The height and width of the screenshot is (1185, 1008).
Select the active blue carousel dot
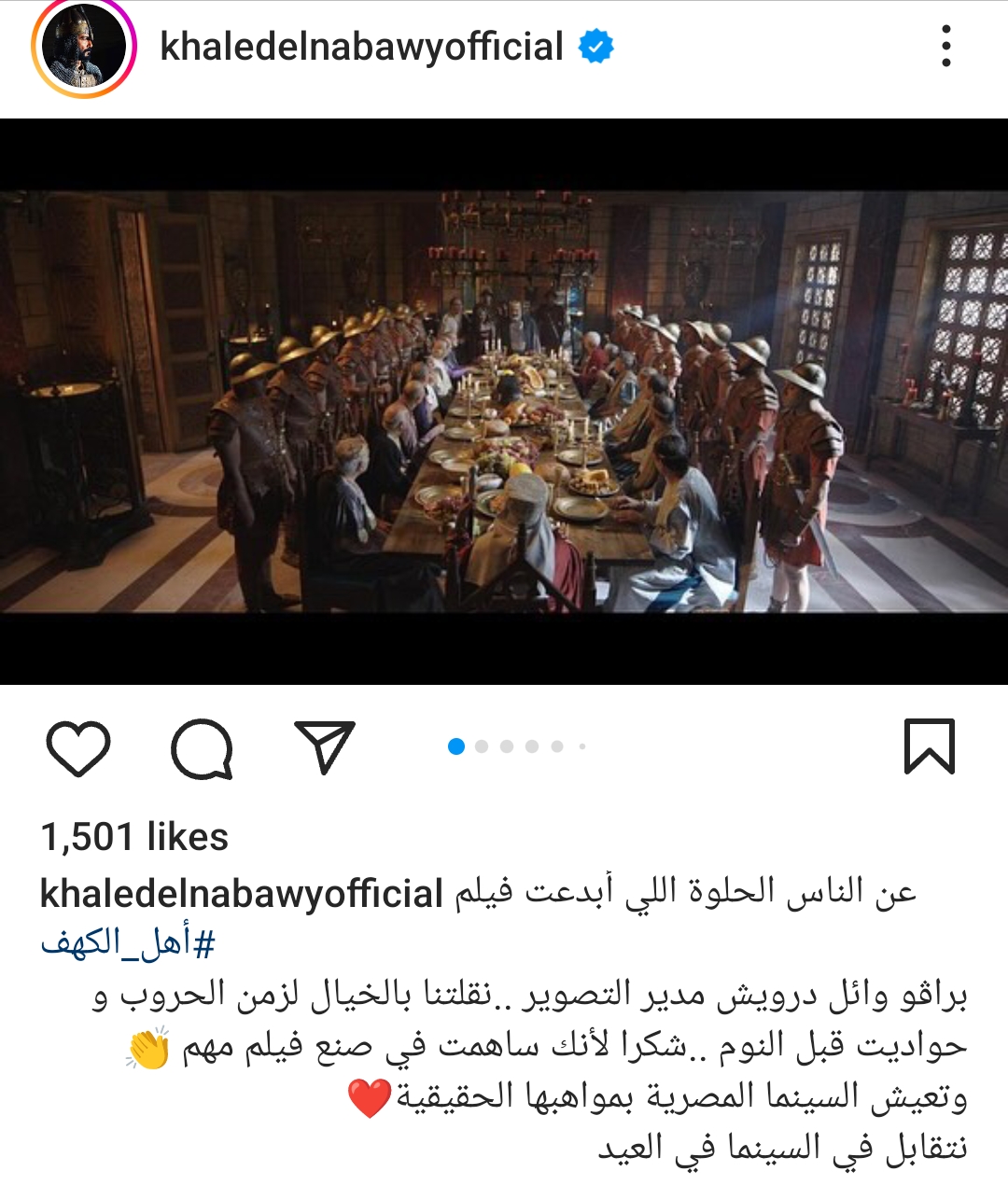(x=456, y=746)
